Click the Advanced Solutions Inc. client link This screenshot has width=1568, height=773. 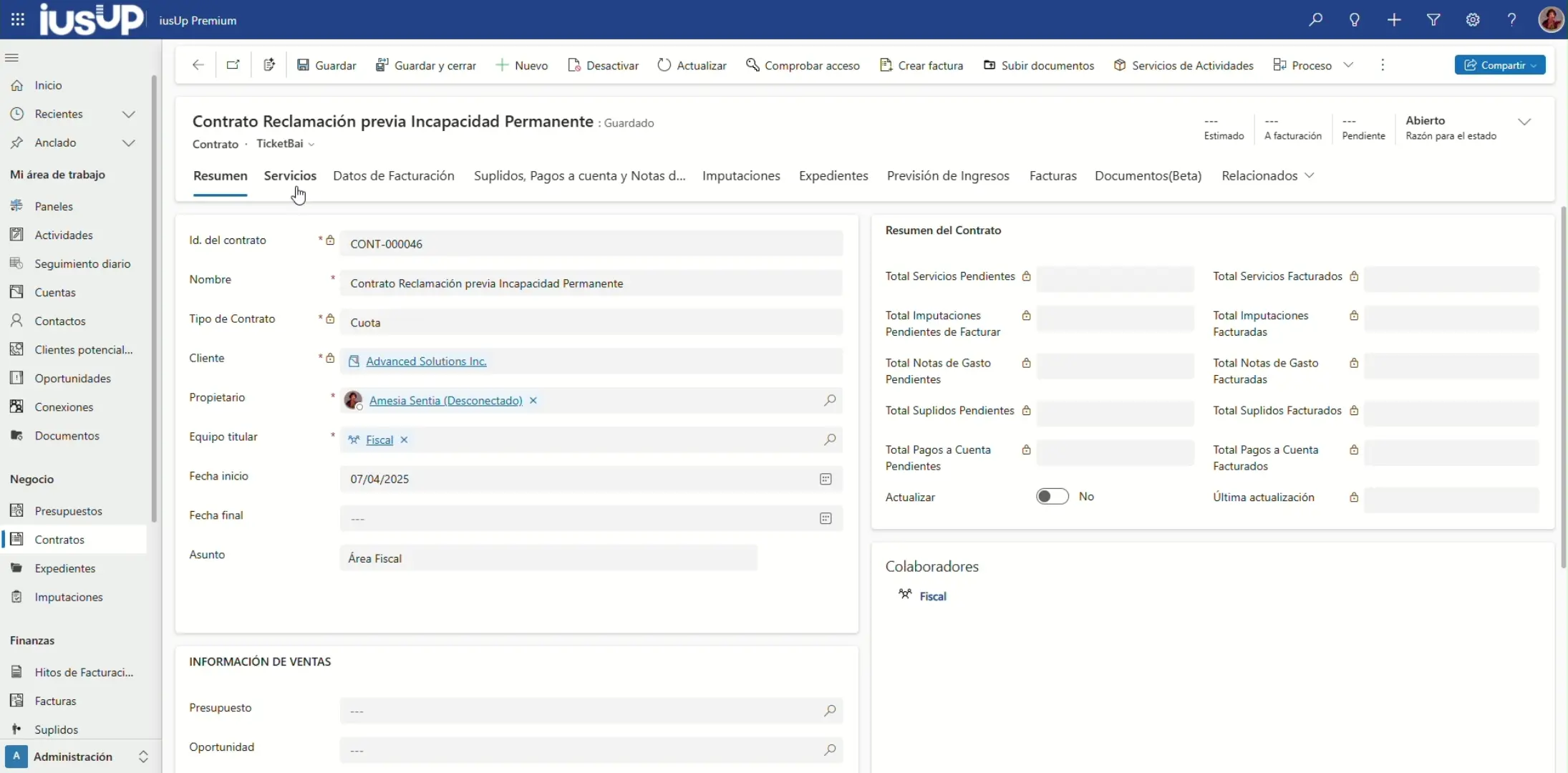426,361
